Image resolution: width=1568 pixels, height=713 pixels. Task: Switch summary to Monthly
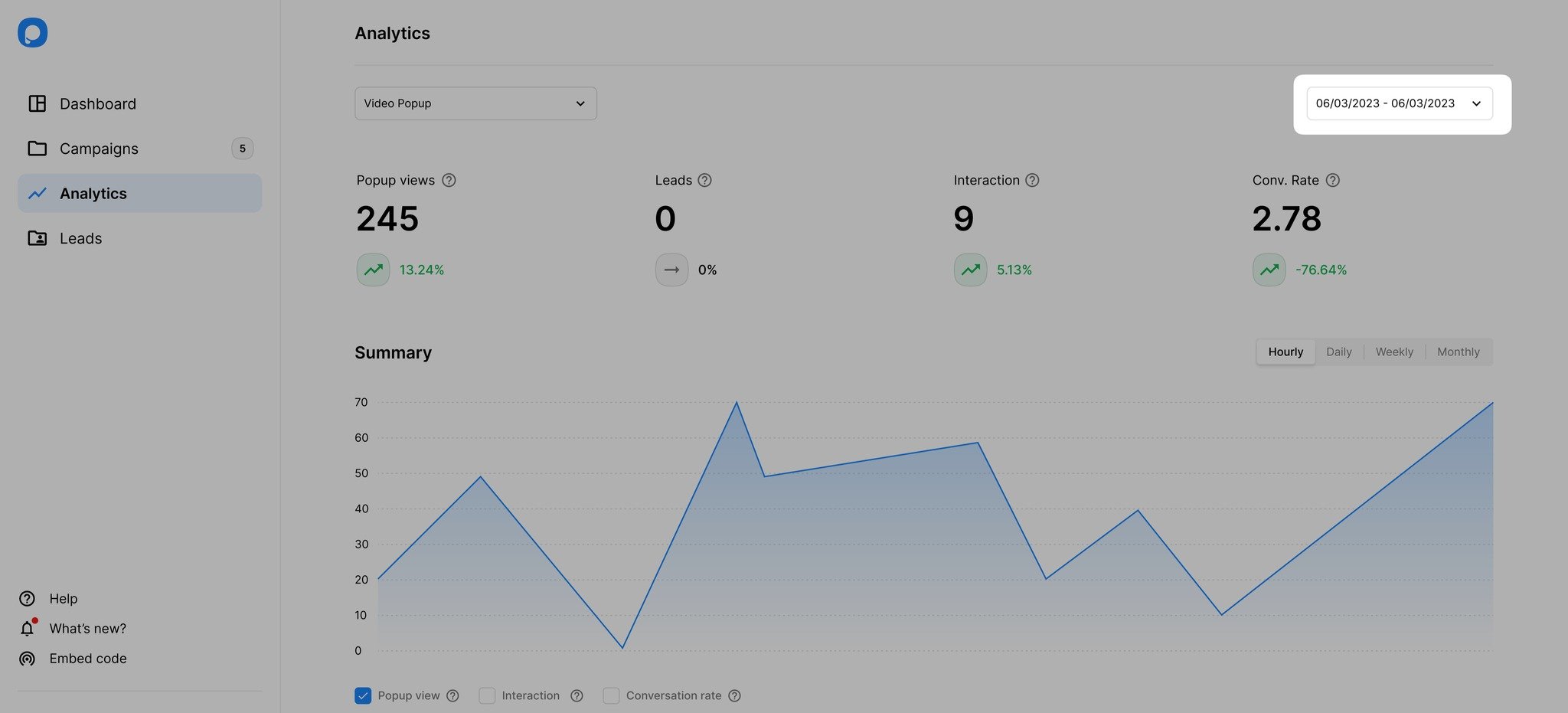click(1459, 352)
